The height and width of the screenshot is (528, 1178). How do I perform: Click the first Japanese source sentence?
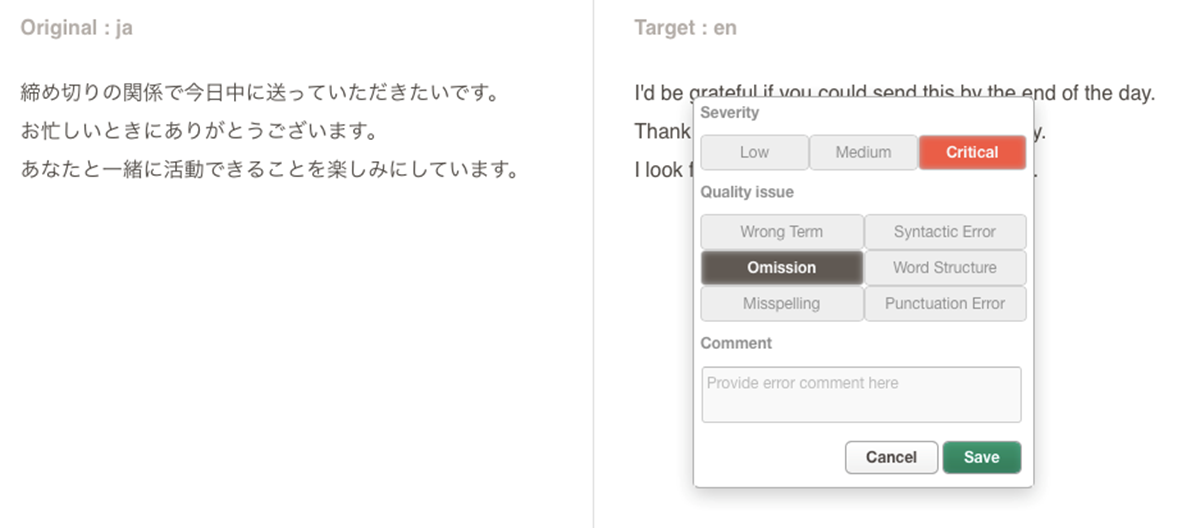pyautogui.click(x=261, y=94)
